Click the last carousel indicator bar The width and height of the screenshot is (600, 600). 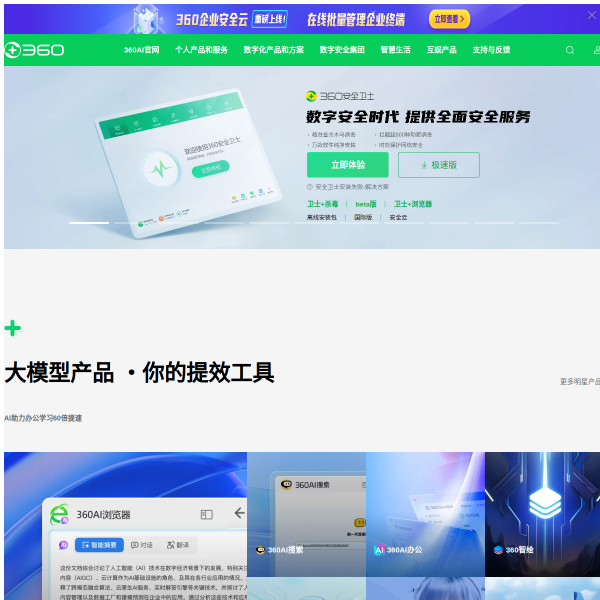click(539, 223)
